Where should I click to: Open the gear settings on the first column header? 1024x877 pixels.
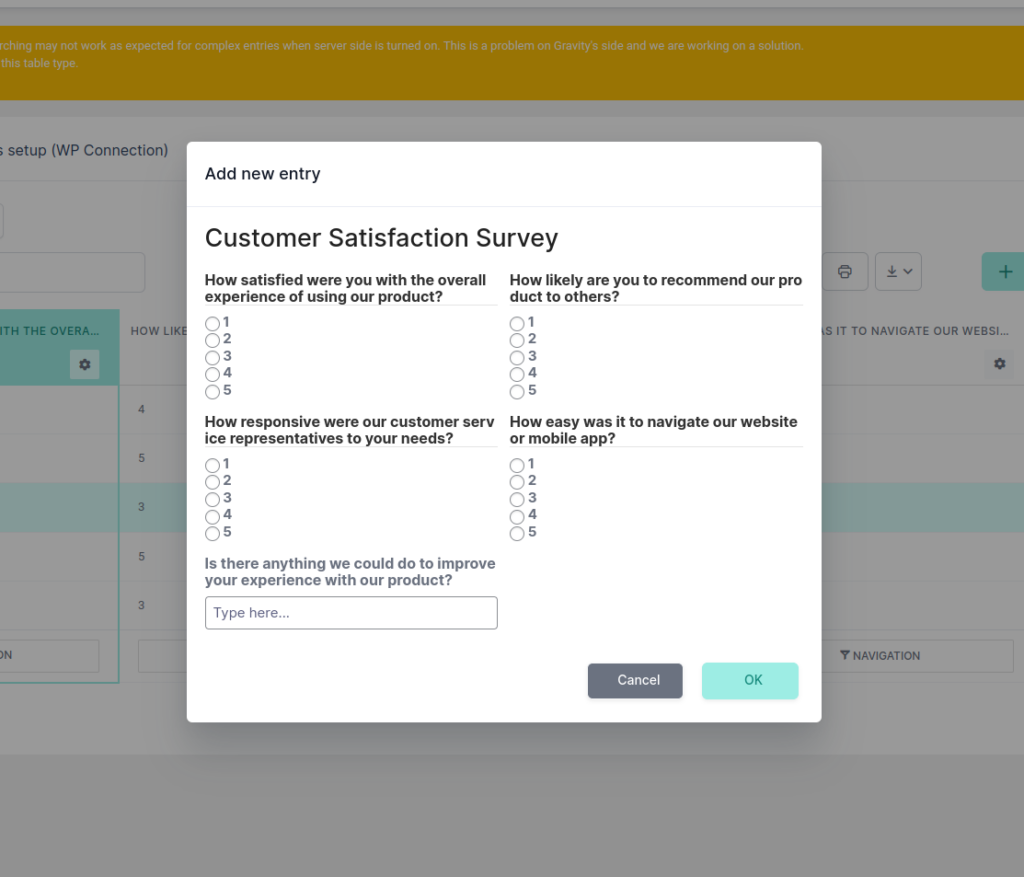(84, 364)
